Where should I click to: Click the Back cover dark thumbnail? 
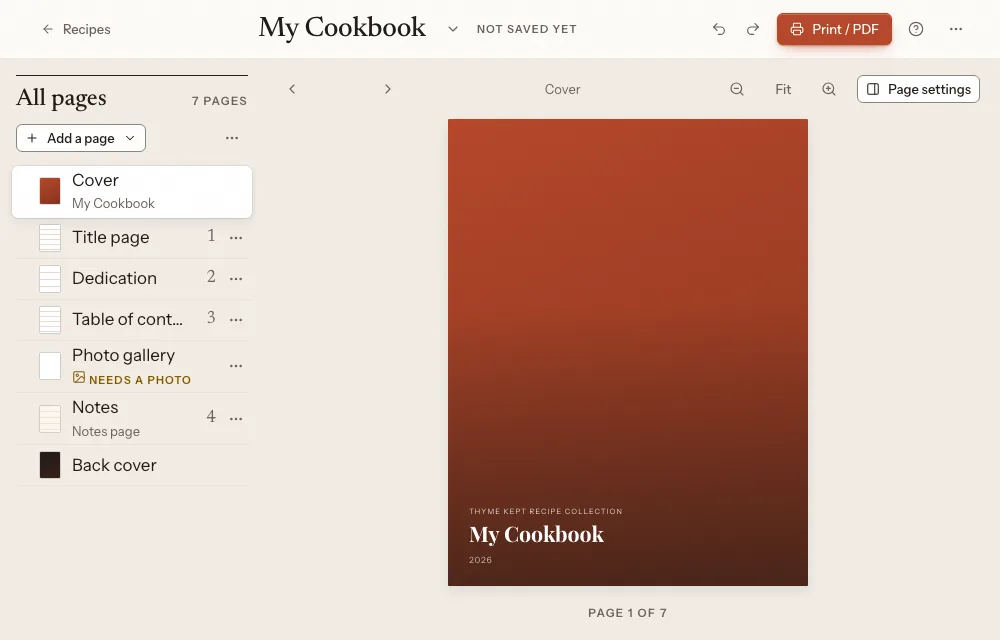click(50, 465)
